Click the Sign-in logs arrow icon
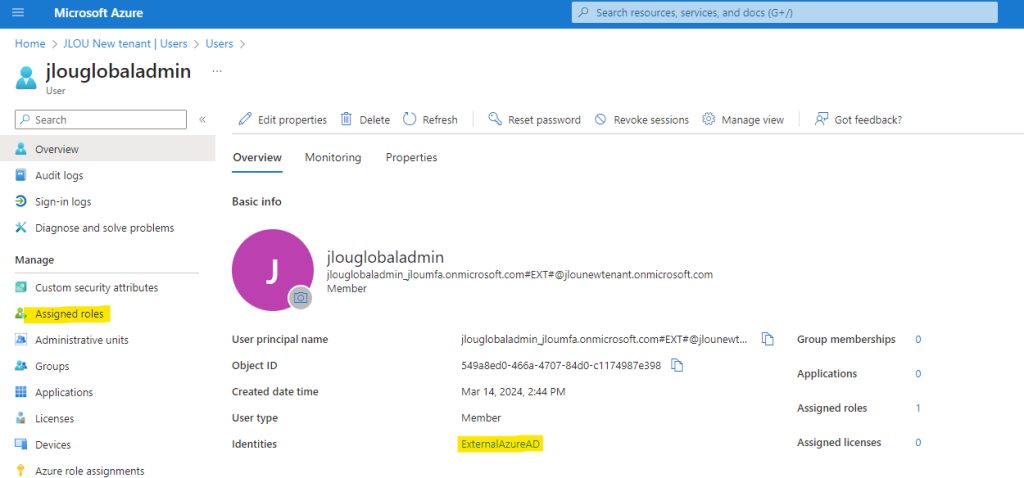 click(x=21, y=202)
